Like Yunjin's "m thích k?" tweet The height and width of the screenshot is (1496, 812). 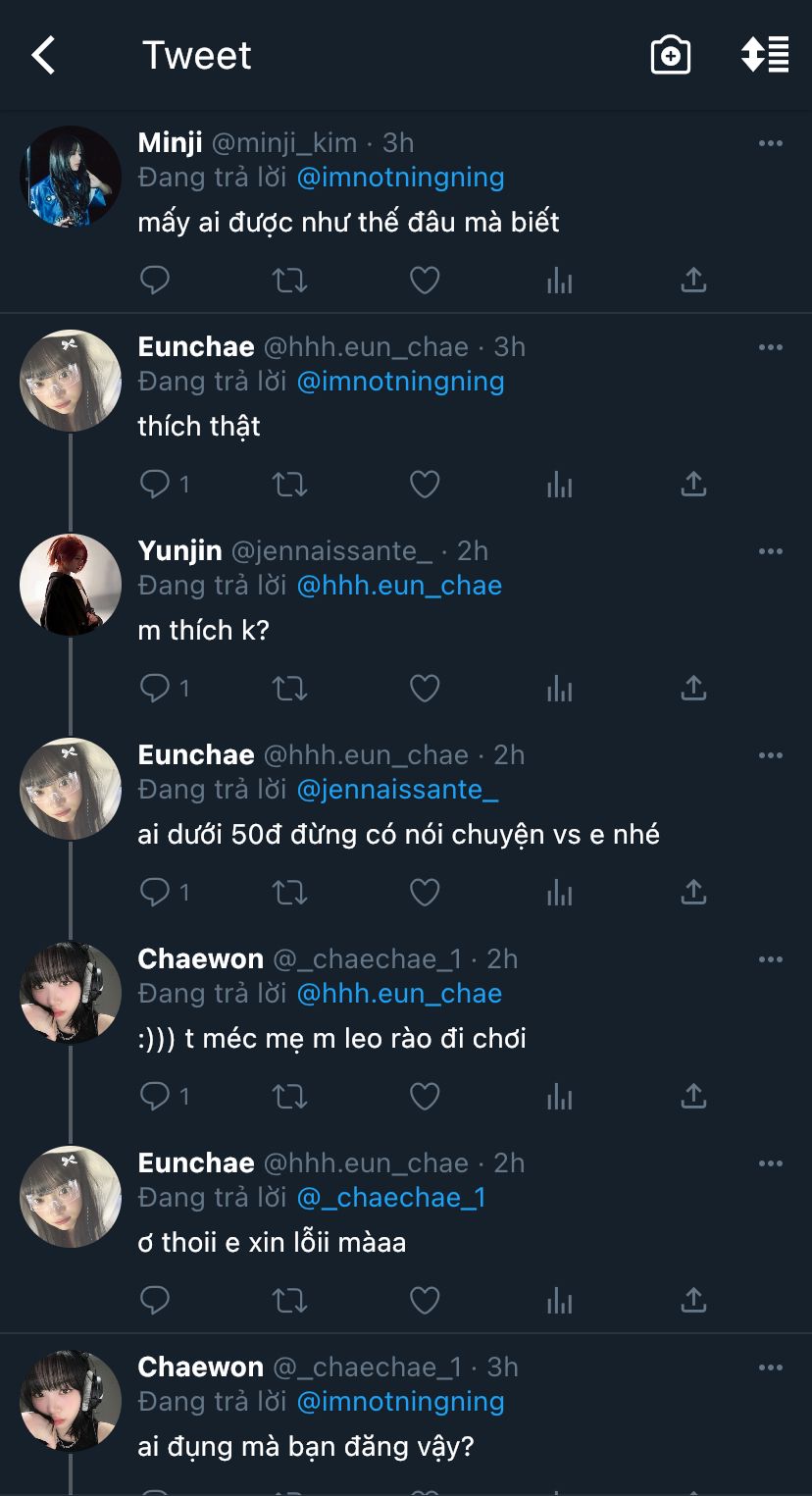(424, 689)
